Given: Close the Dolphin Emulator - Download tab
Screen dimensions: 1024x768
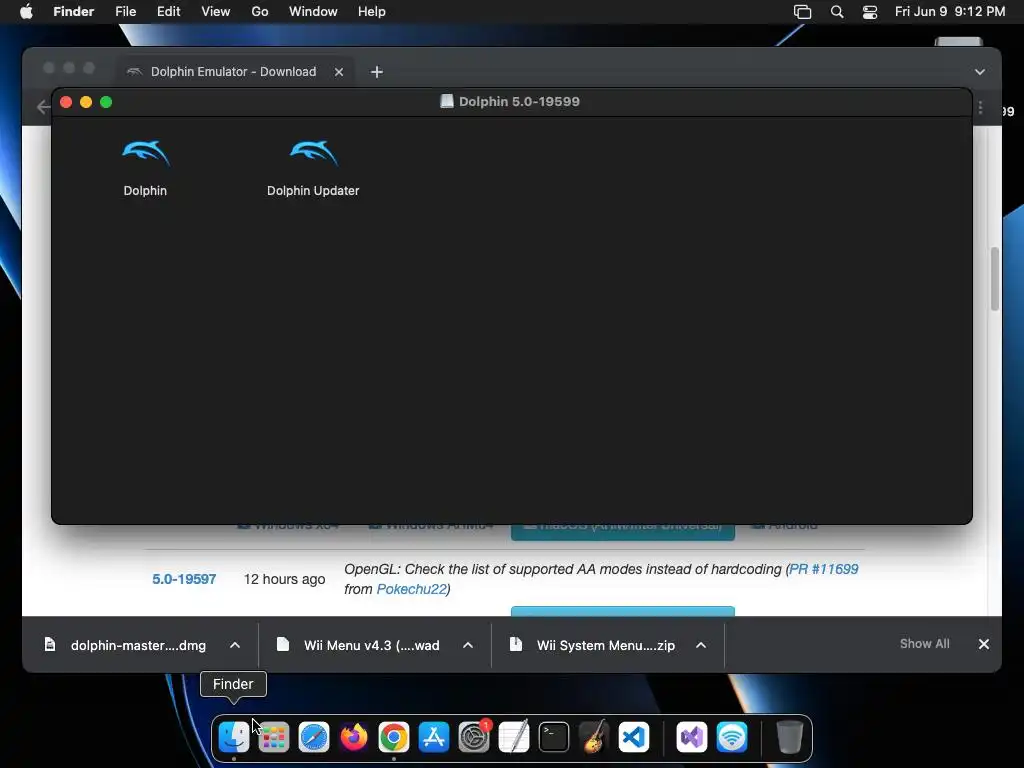Looking at the screenshot, I should 339,72.
